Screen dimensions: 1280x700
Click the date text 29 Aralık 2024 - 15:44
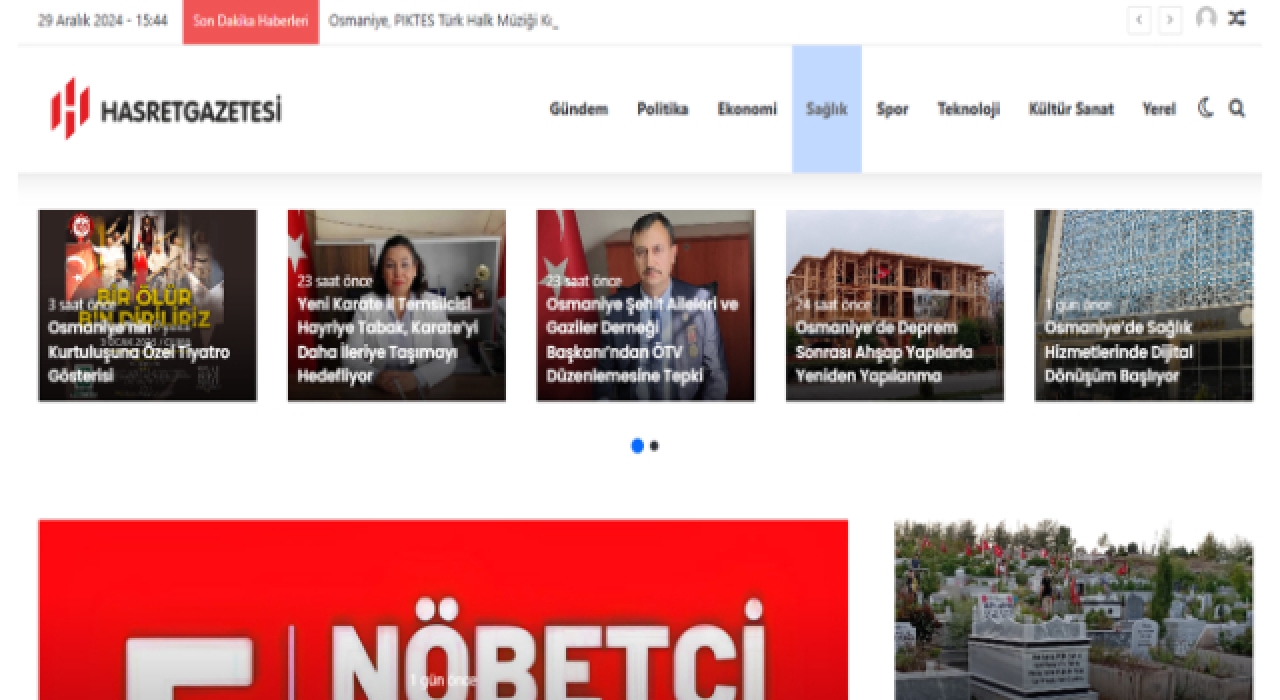click(x=103, y=21)
